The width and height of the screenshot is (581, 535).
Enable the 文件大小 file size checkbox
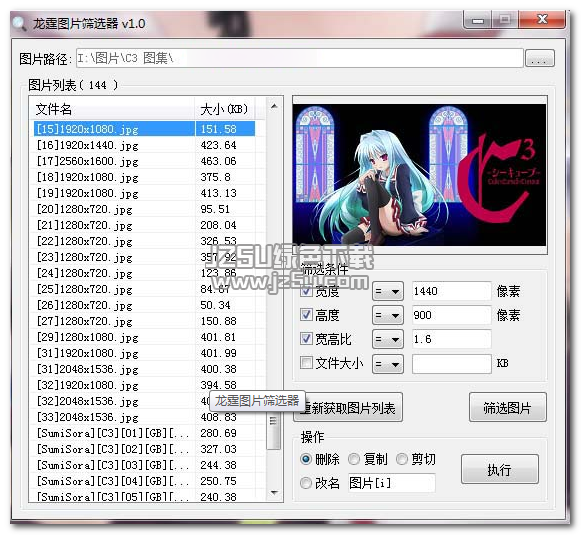(x=306, y=363)
